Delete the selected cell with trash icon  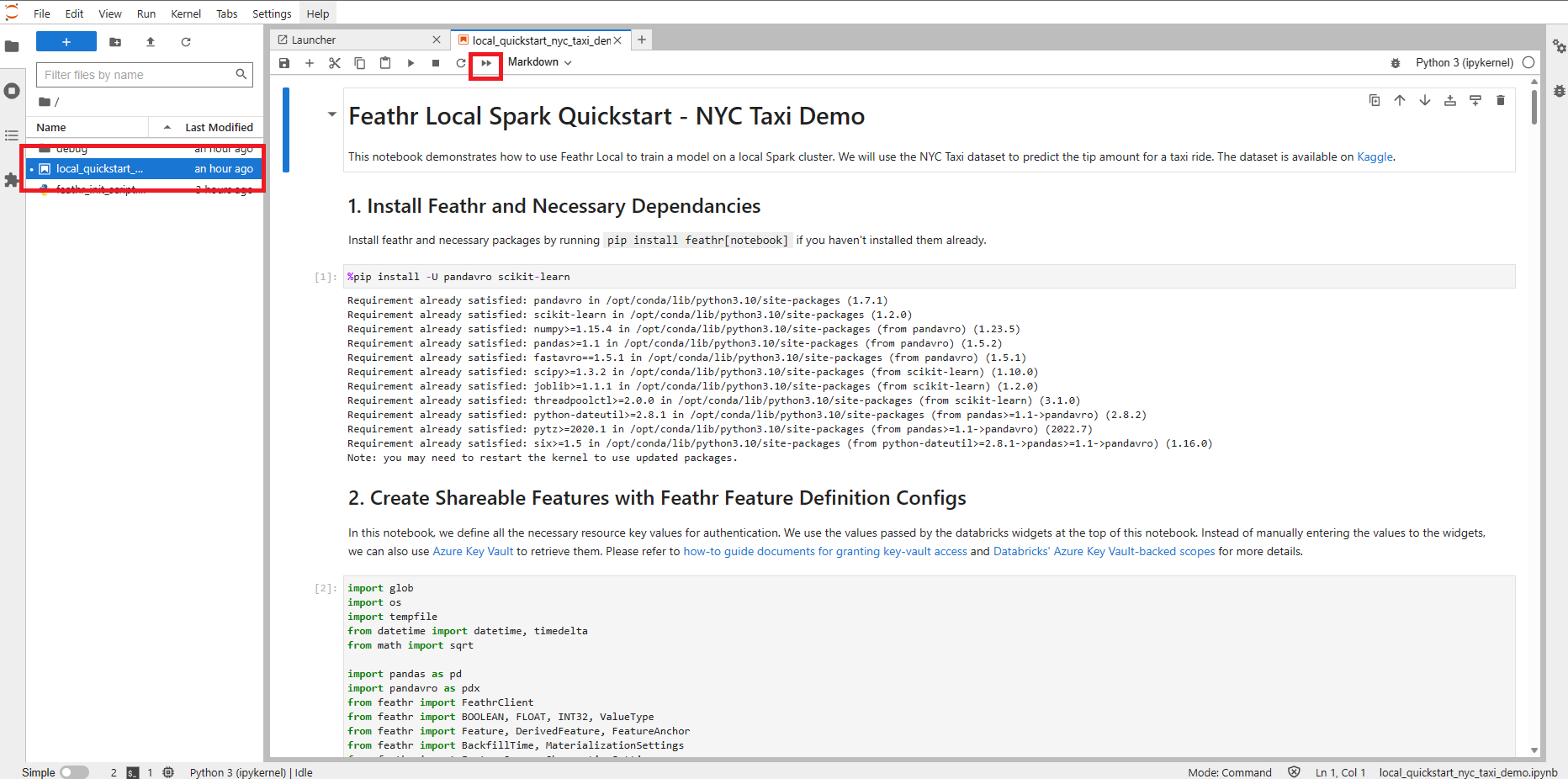(x=1501, y=100)
